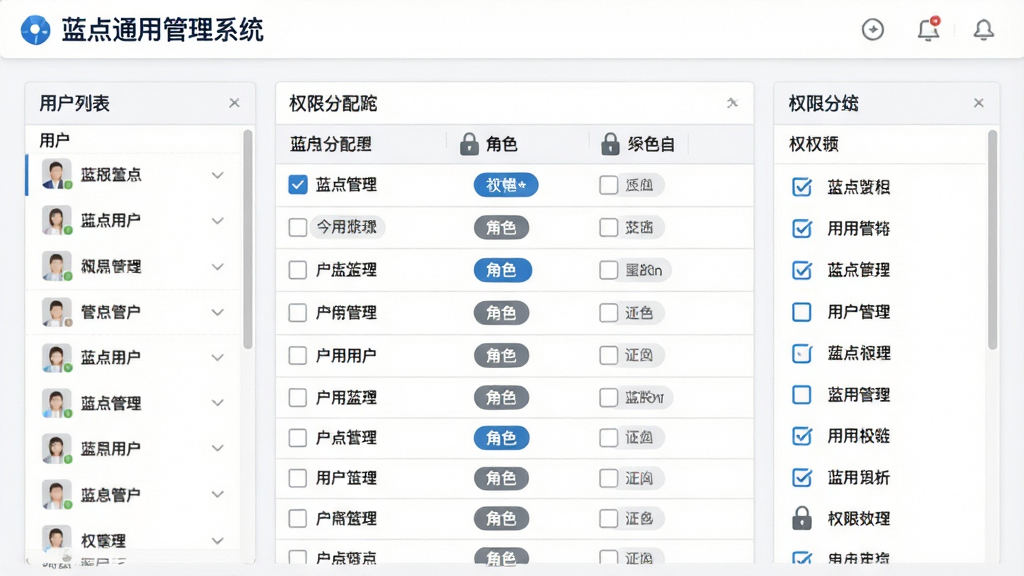Screen dimensions: 1024x576
Task: Click the lock icon next to 权限效理
Action: (801, 519)
